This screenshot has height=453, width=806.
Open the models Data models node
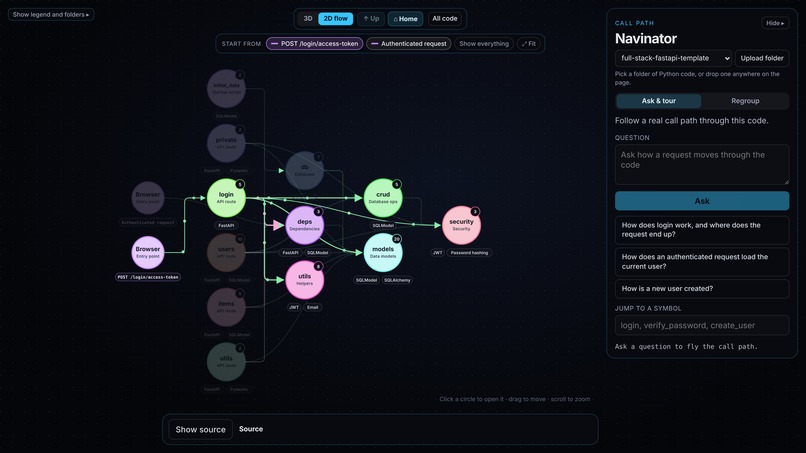pyautogui.click(x=383, y=252)
